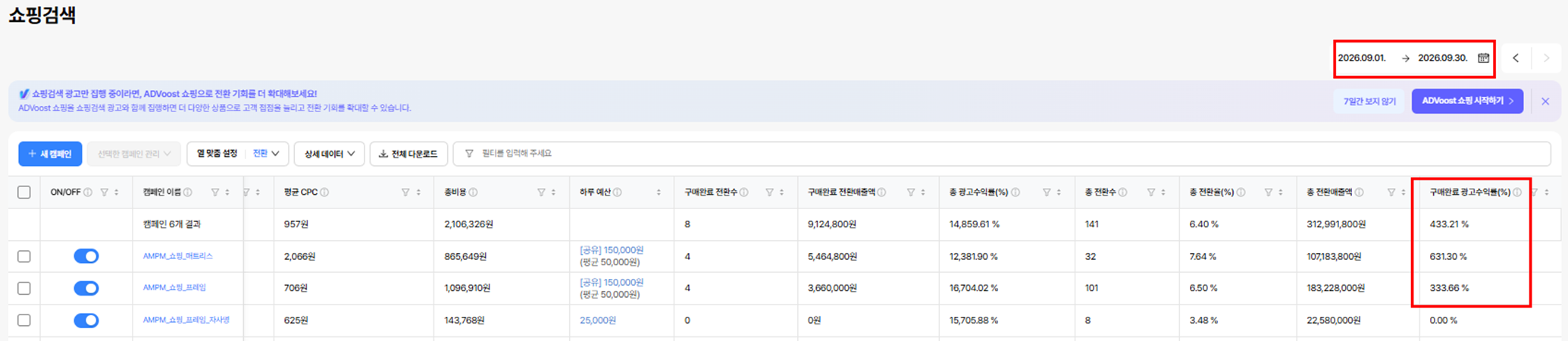Click the filter input 필터를 입력해 주세요
1568x341 pixels.
pyautogui.click(x=1002, y=154)
